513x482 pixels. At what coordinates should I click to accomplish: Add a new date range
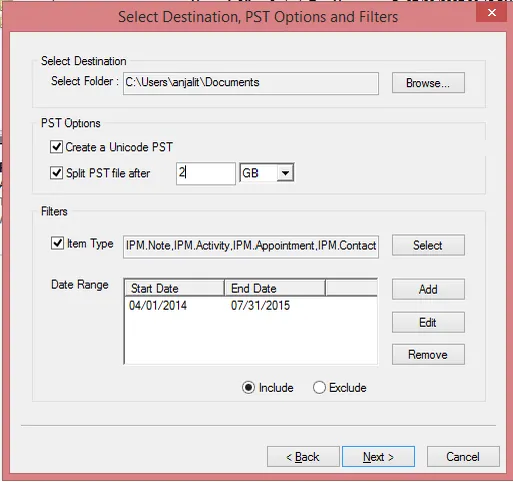(428, 289)
